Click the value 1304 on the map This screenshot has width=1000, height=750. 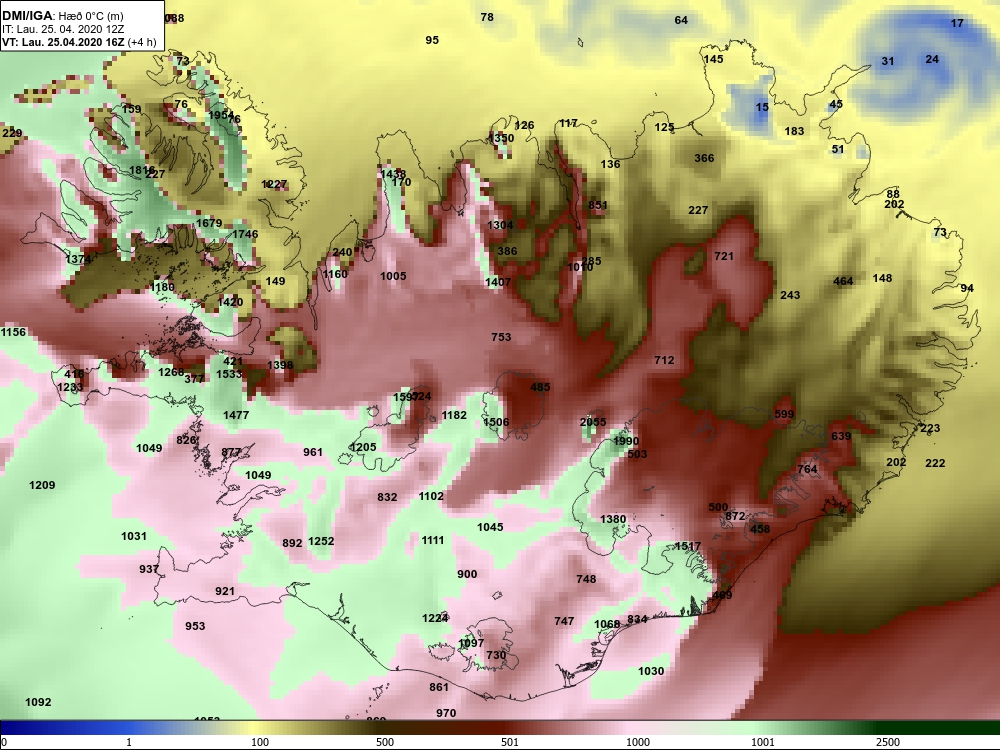point(500,225)
